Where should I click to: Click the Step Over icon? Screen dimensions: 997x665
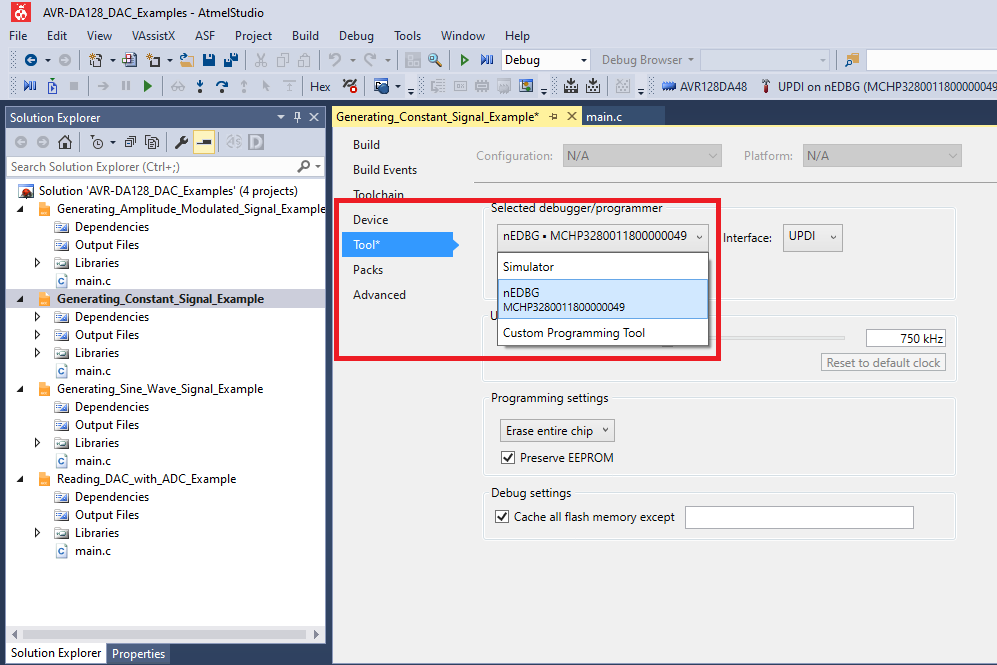coord(222,86)
